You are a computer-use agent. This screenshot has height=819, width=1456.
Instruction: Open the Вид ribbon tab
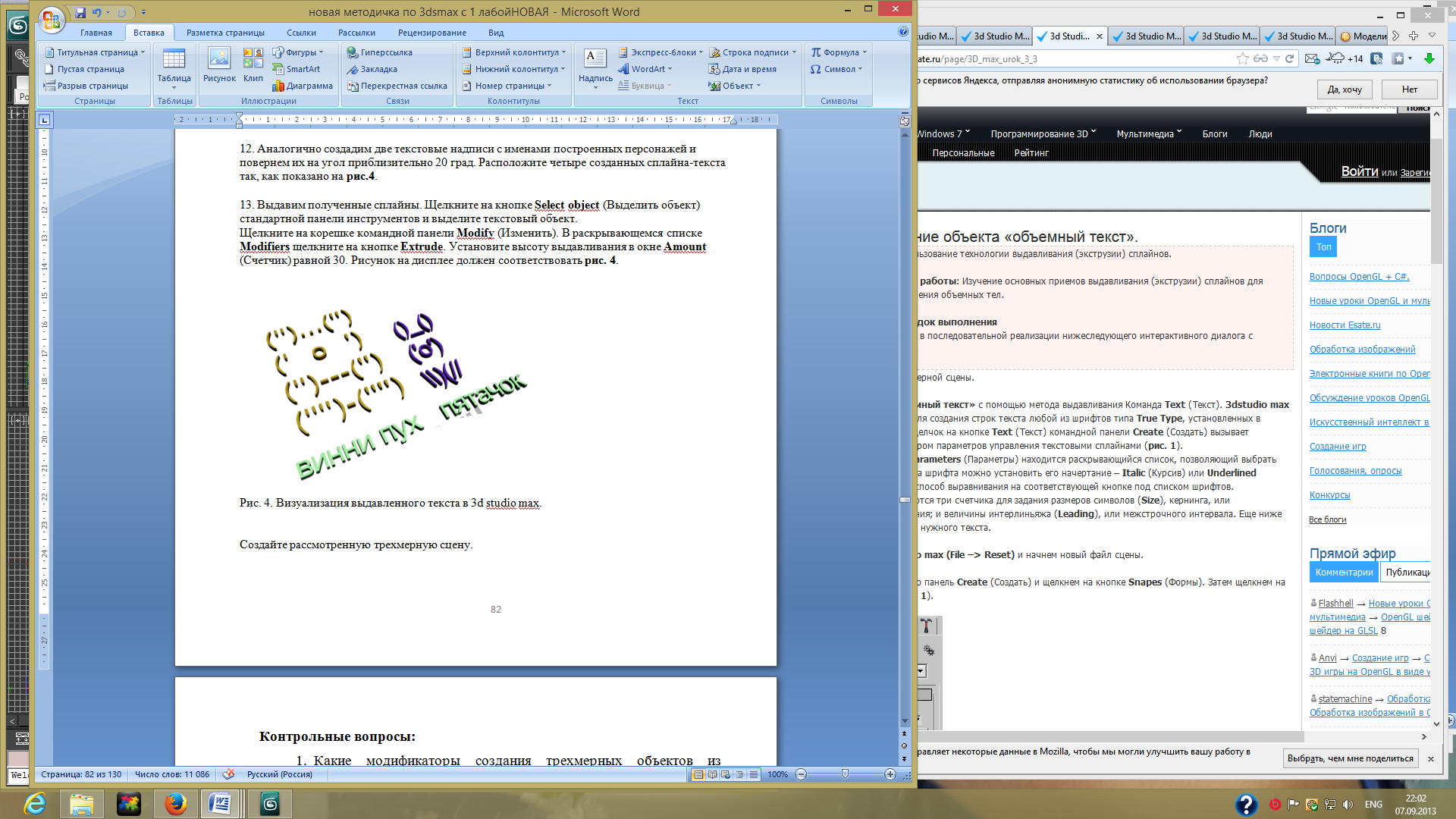[x=496, y=33]
